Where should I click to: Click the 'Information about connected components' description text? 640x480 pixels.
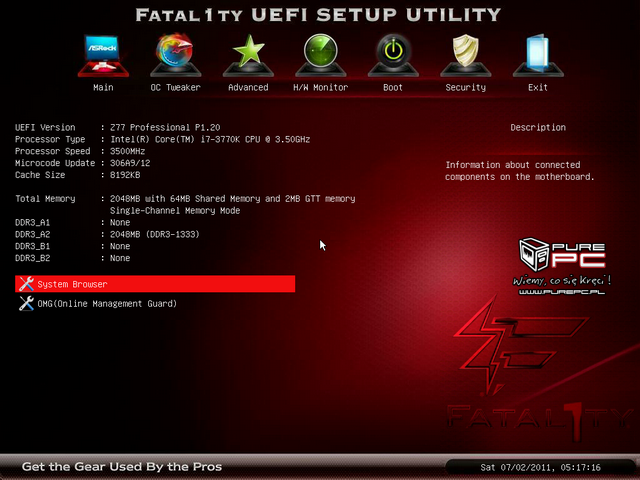pos(520,171)
